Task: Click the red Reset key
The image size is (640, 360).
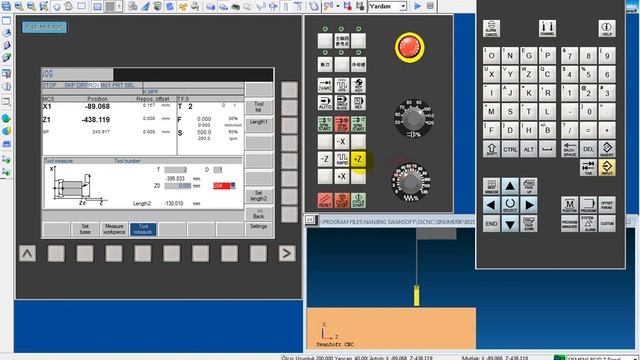Action: pyautogui.click(x=325, y=200)
